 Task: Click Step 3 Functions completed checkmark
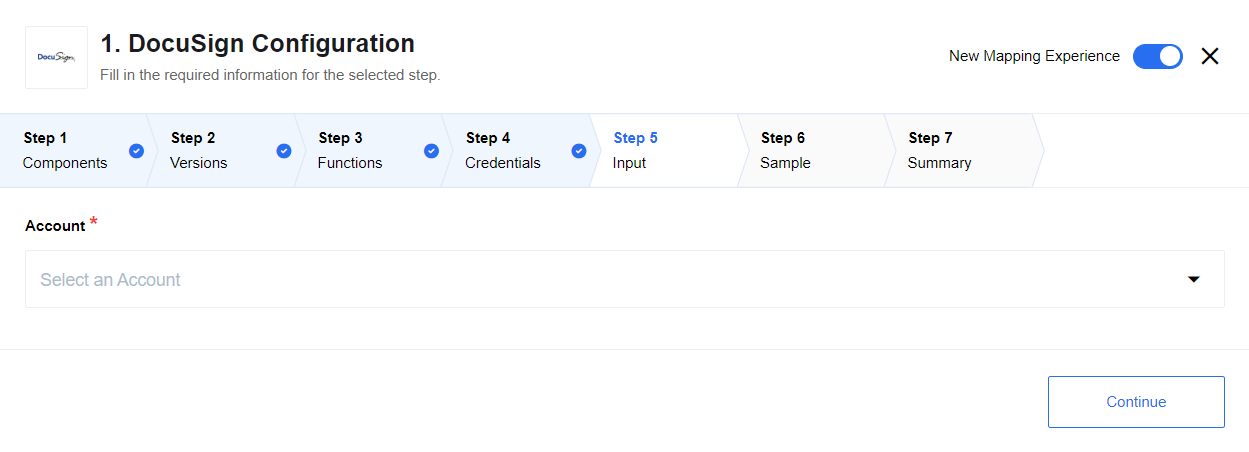(432, 151)
